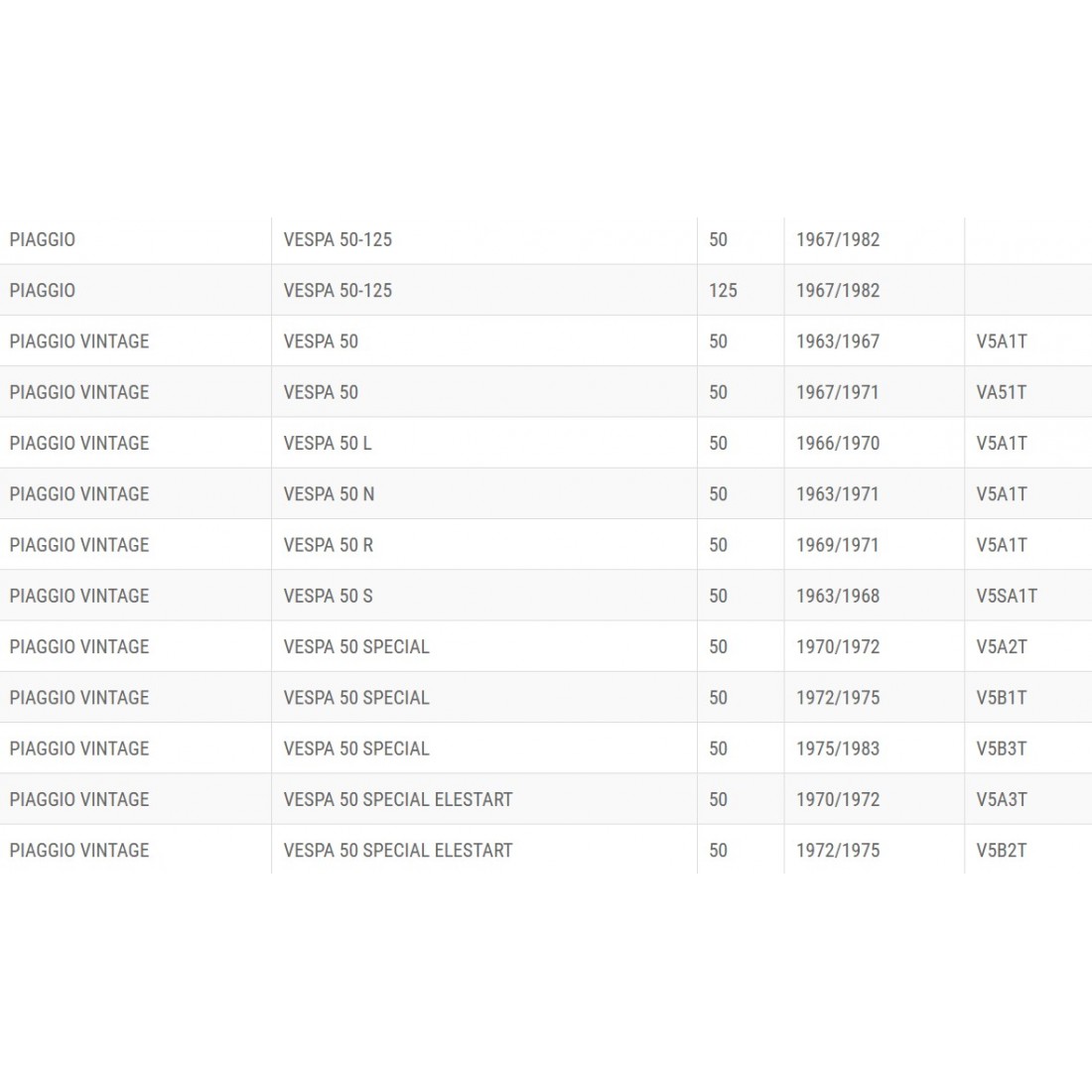
Task: Select VESPA 50 SPECIAL ELESTART in the V5B2T row
Action: point(398,850)
